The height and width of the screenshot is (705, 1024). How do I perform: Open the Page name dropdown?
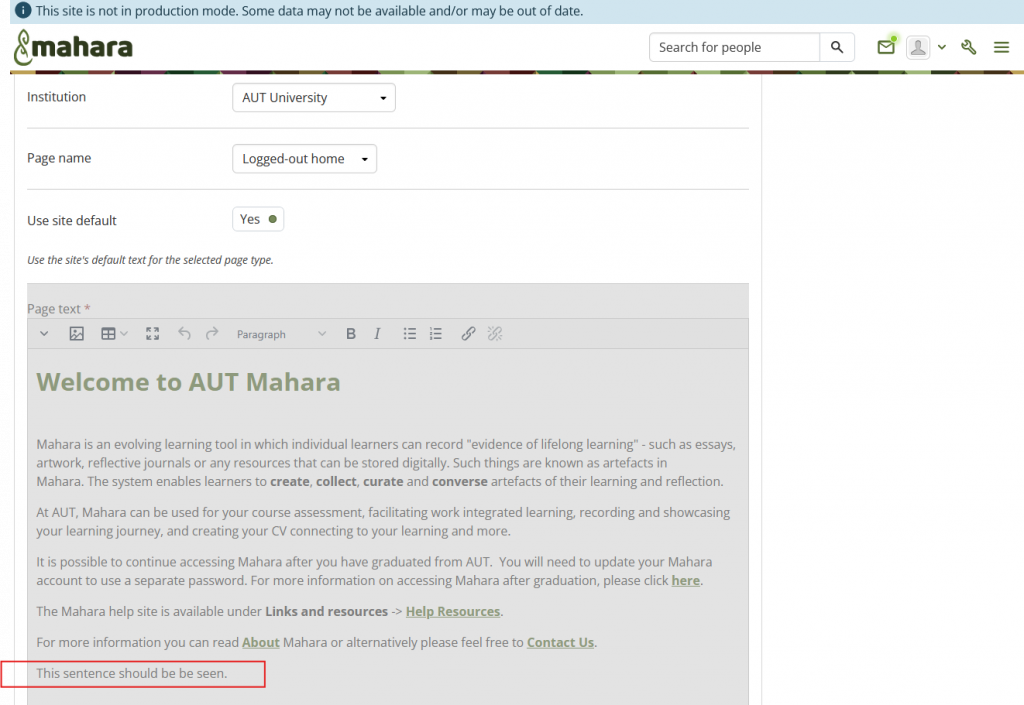[x=304, y=159]
